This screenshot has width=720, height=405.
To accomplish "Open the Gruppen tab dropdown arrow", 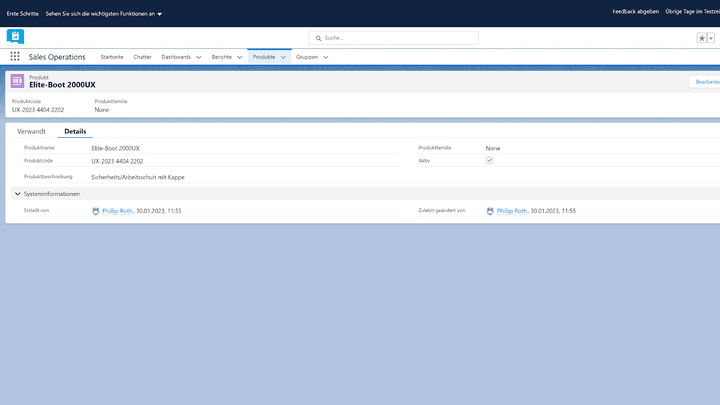I will coord(325,57).
